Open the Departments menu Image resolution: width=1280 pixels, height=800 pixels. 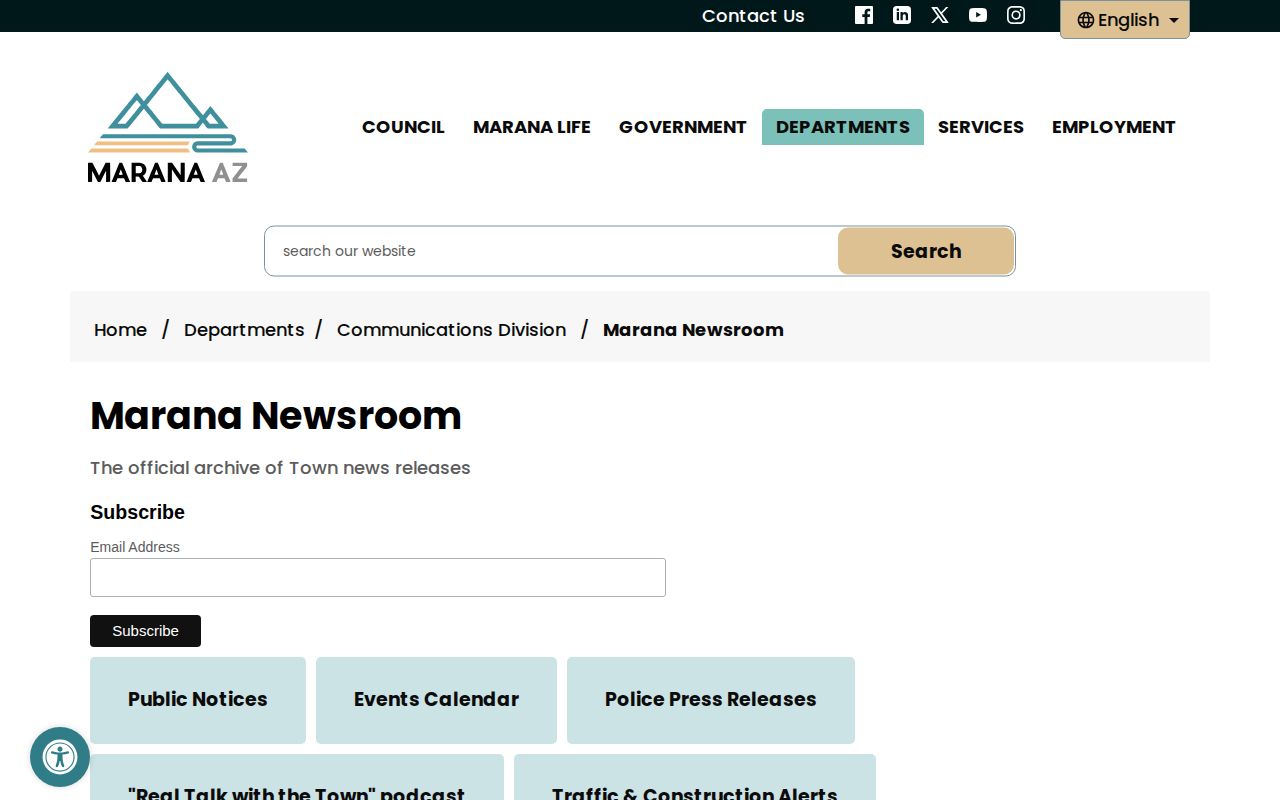tap(843, 127)
